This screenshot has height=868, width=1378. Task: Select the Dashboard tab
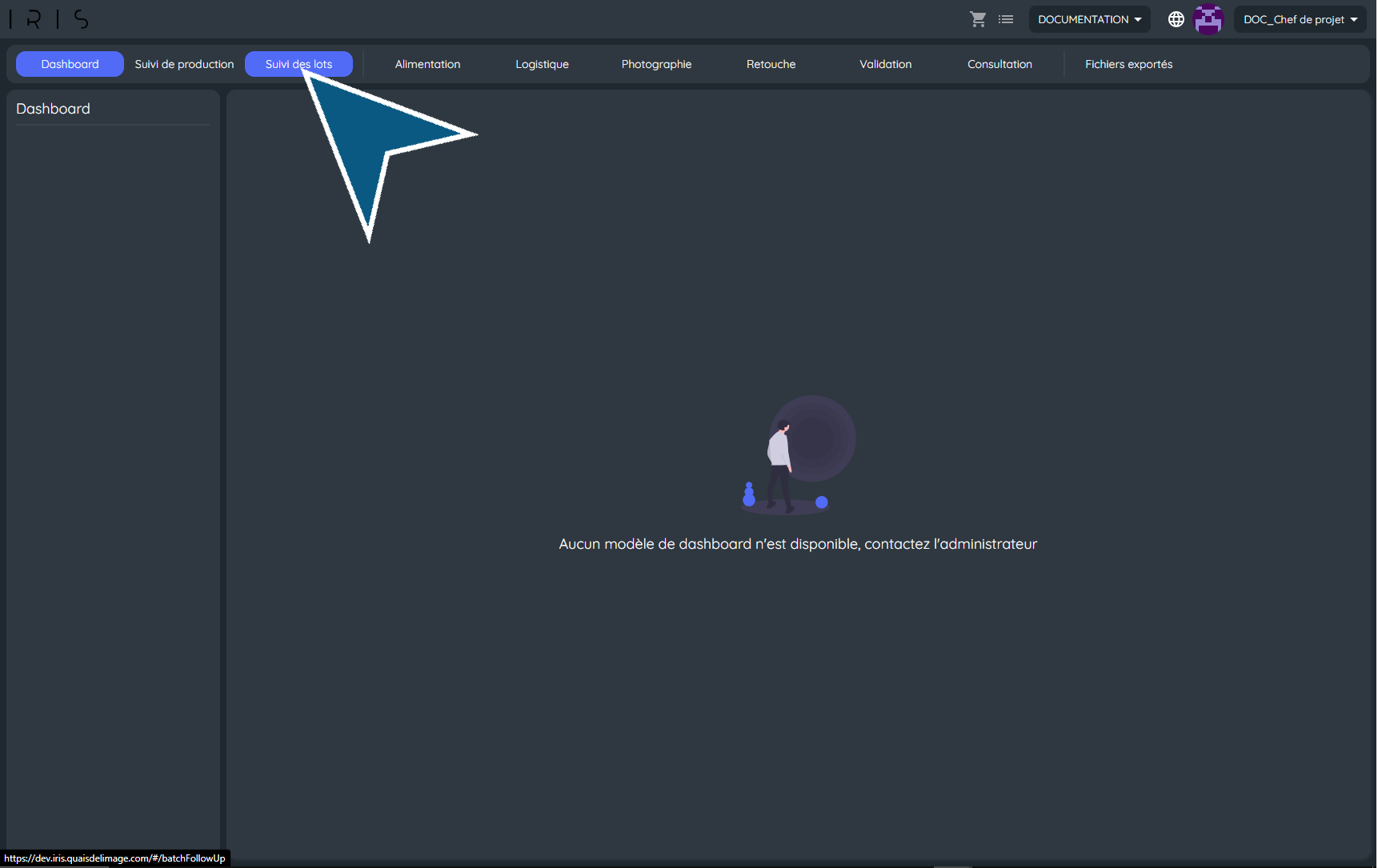click(x=70, y=64)
